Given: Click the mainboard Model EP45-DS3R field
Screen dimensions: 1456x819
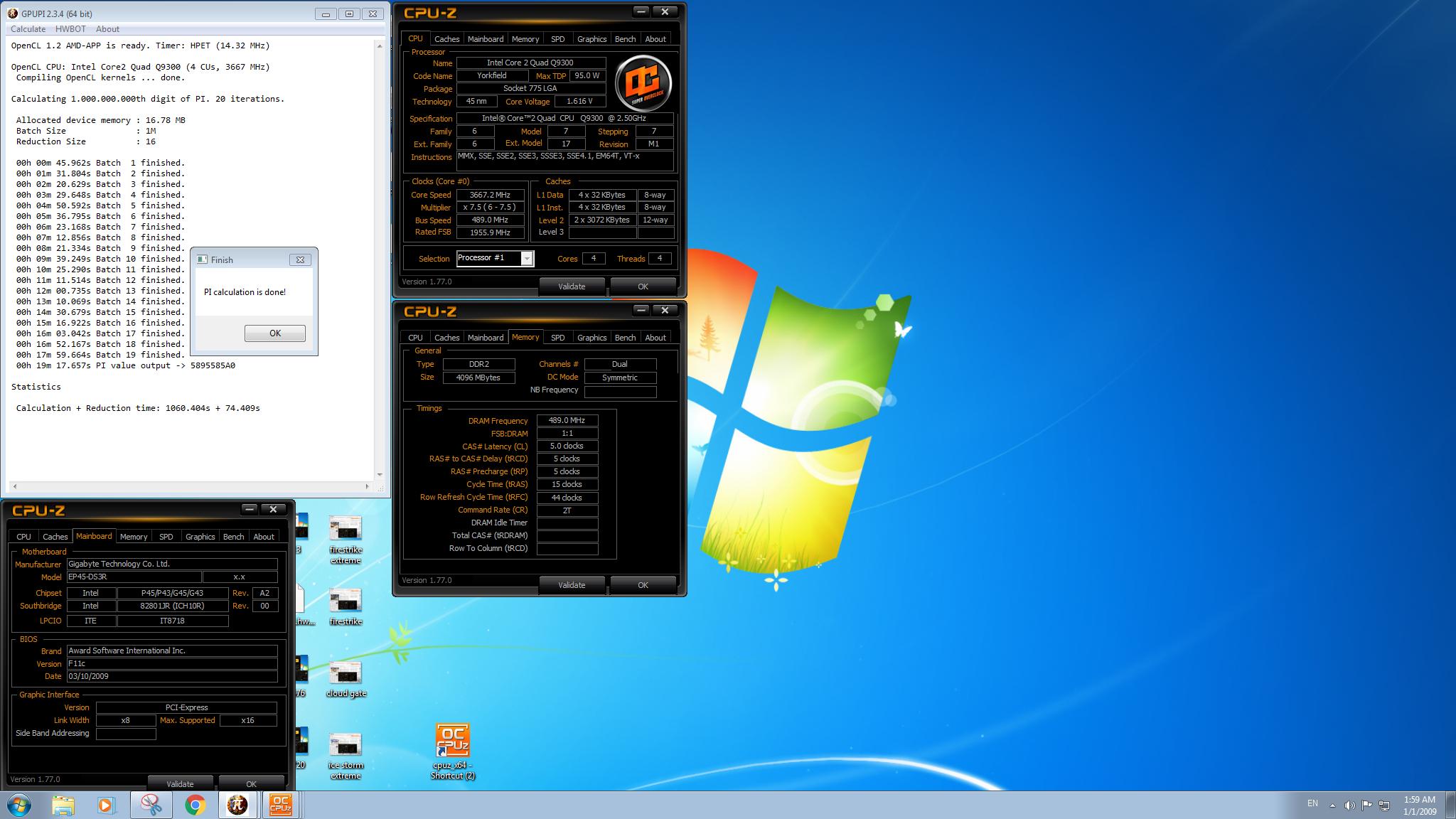Looking at the screenshot, I should pos(134,577).
